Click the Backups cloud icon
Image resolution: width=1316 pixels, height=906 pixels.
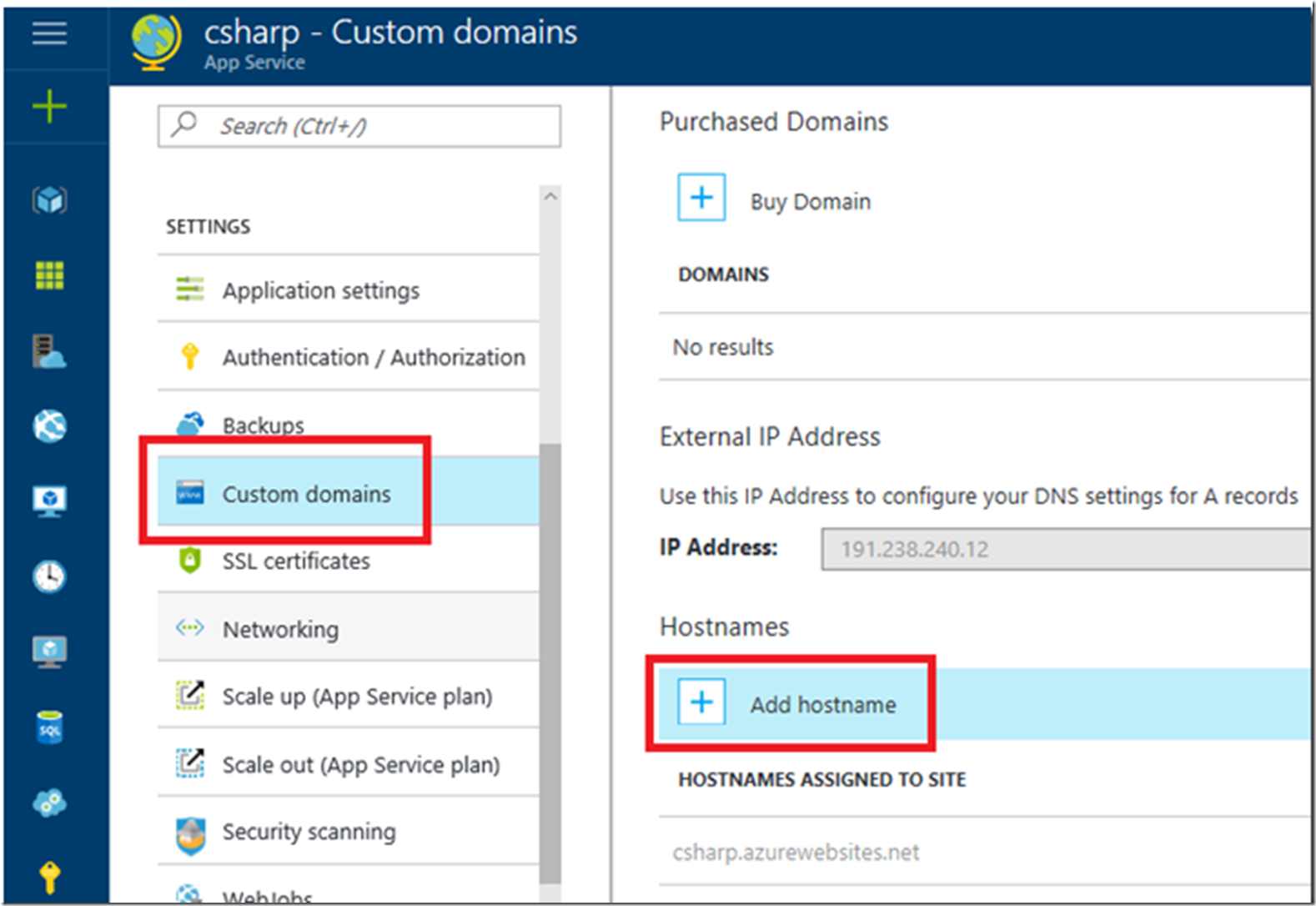pyautogui.click(x=190, y=423)
